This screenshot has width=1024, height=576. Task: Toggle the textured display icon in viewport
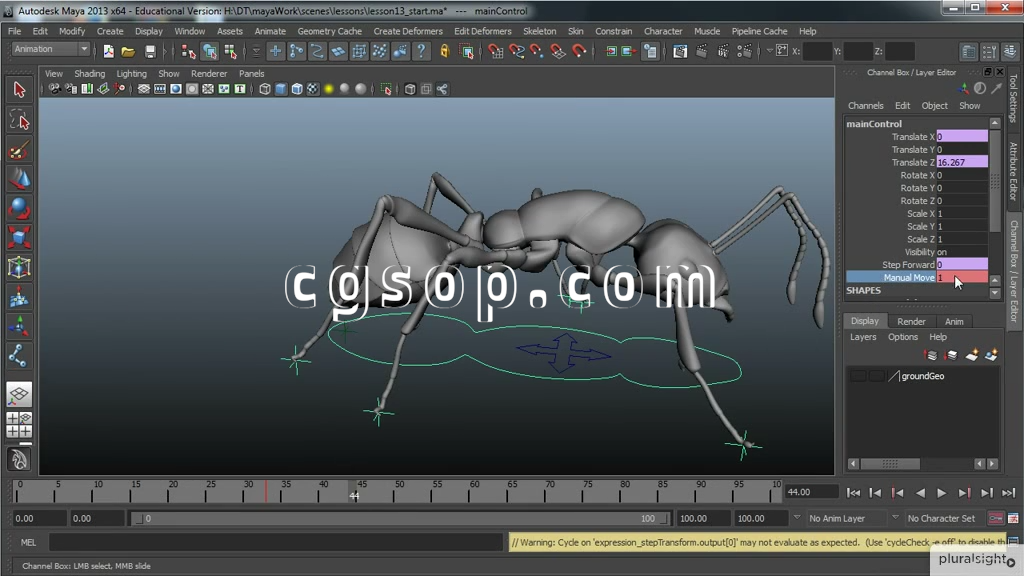(x=312, y=89)
